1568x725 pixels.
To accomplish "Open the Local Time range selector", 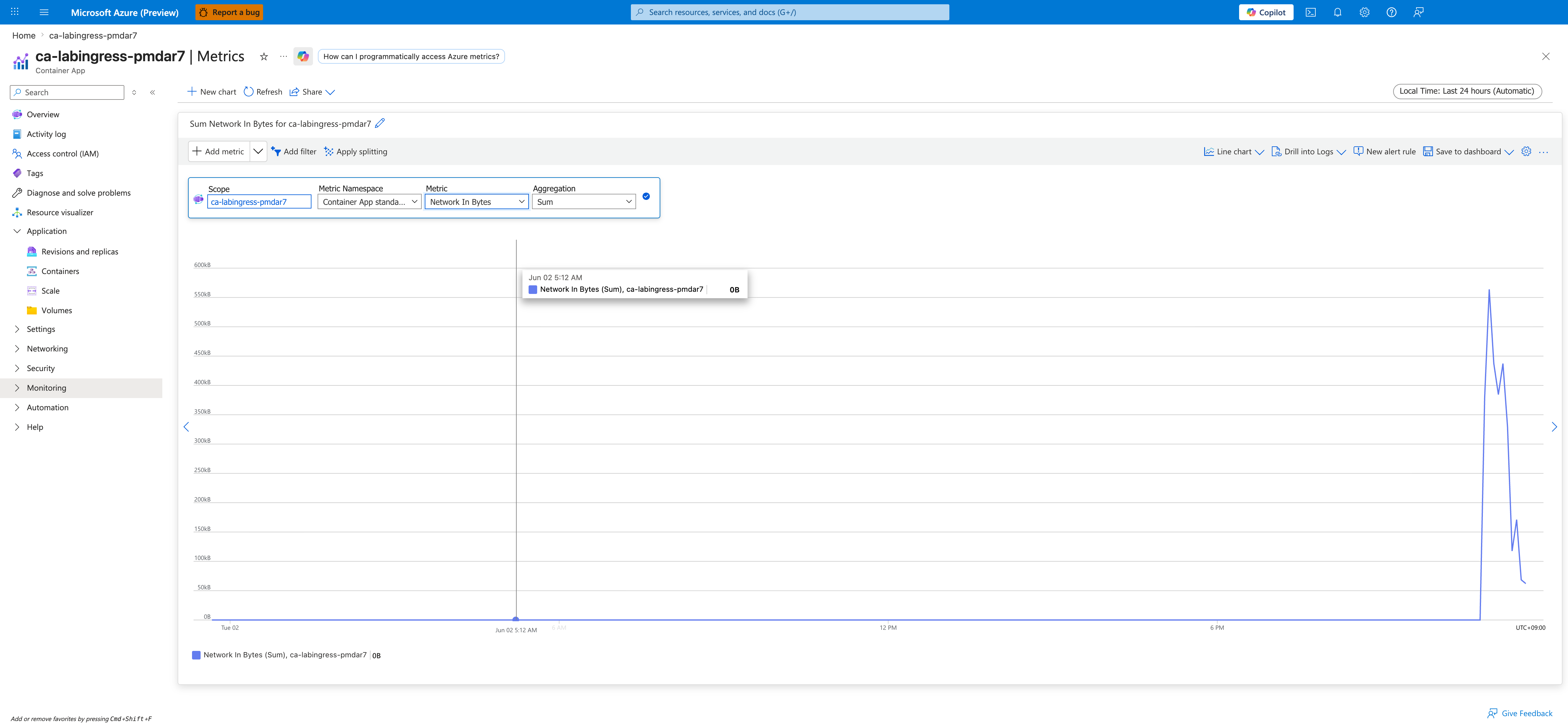I will click(x=1467, y=91).
